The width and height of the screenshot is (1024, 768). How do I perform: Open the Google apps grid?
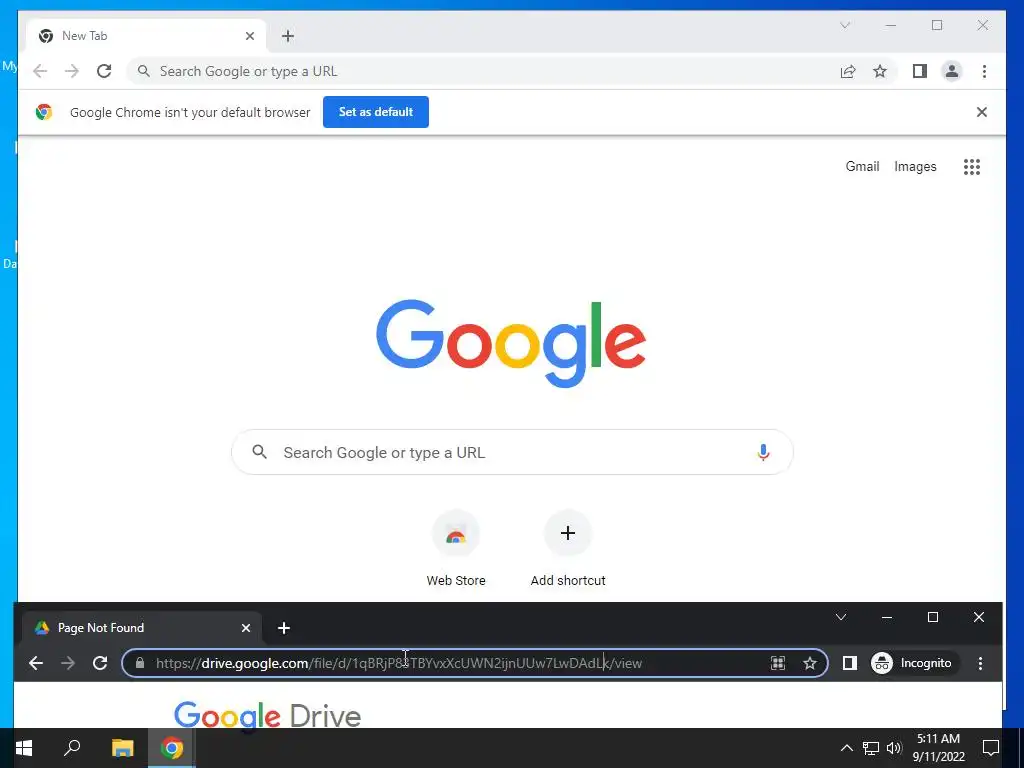(971, 167)
